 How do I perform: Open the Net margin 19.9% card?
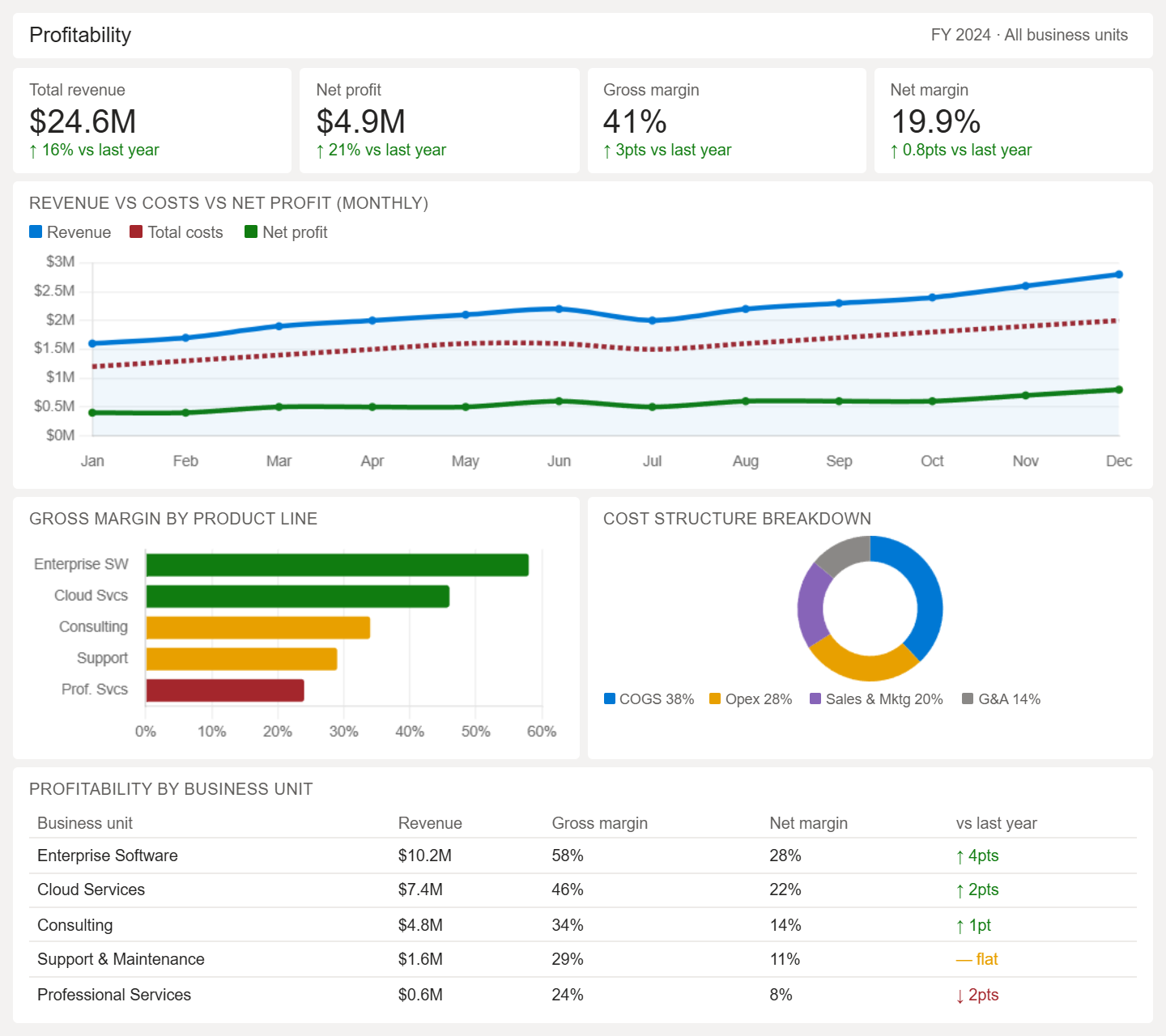[1014, 121]
